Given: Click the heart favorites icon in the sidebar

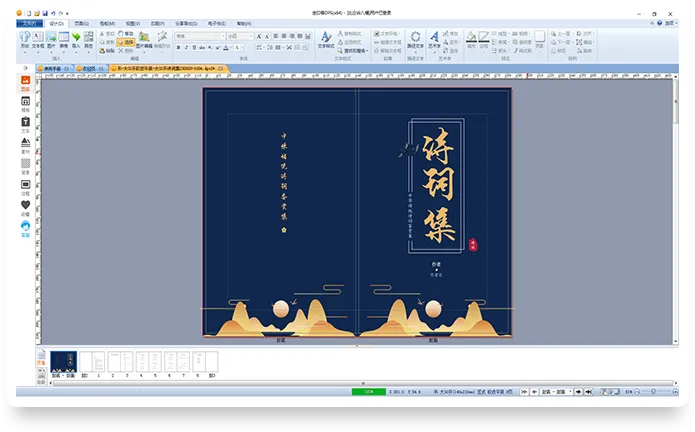Looking at the screenshot, I should click(x=26, y=204).
